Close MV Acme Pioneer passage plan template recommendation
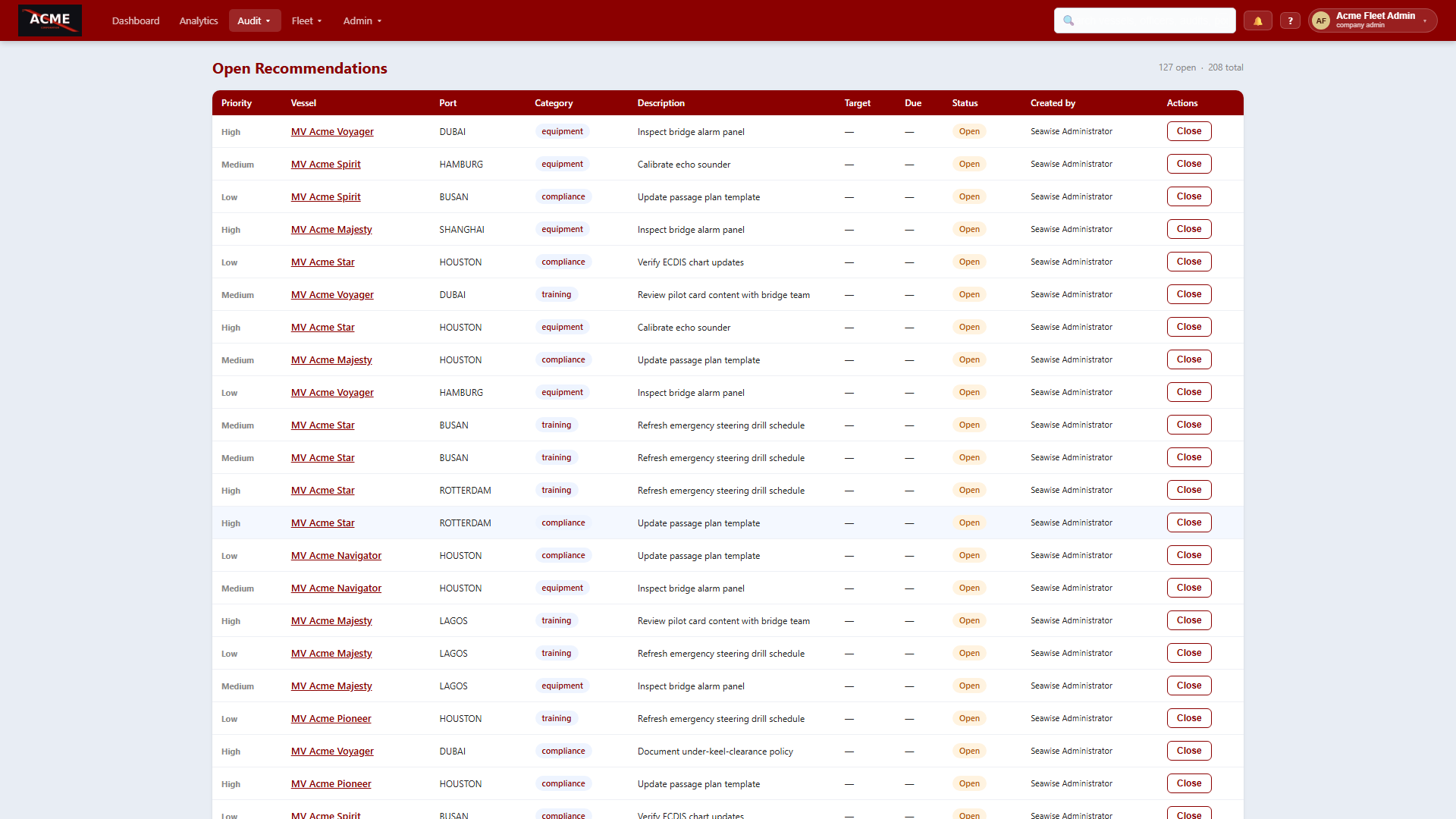This screenshot has width=1456, height=819. pyautogui.click(x=1189, y=783)
